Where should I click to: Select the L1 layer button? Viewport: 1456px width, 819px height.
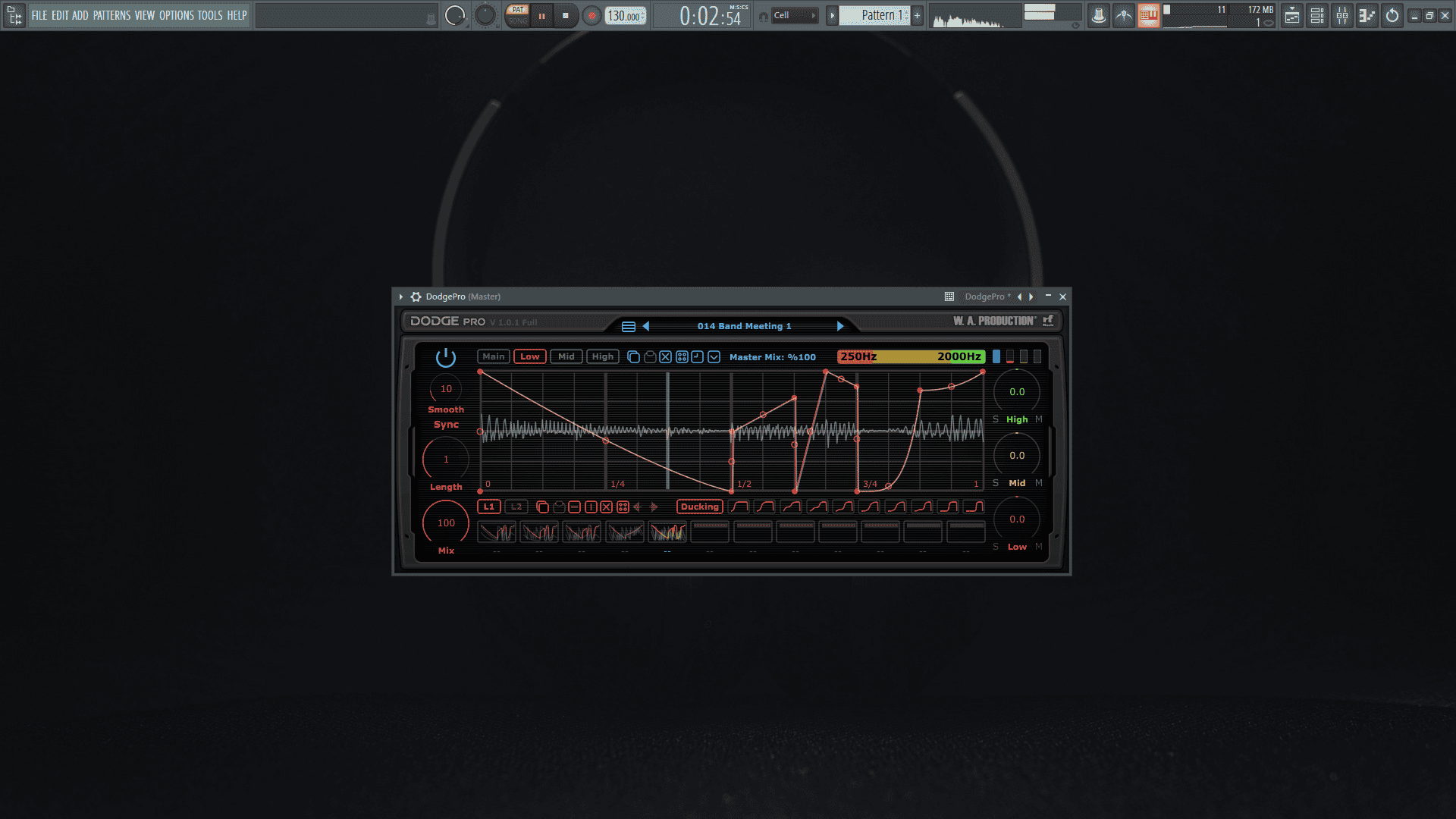coord(489,507)
